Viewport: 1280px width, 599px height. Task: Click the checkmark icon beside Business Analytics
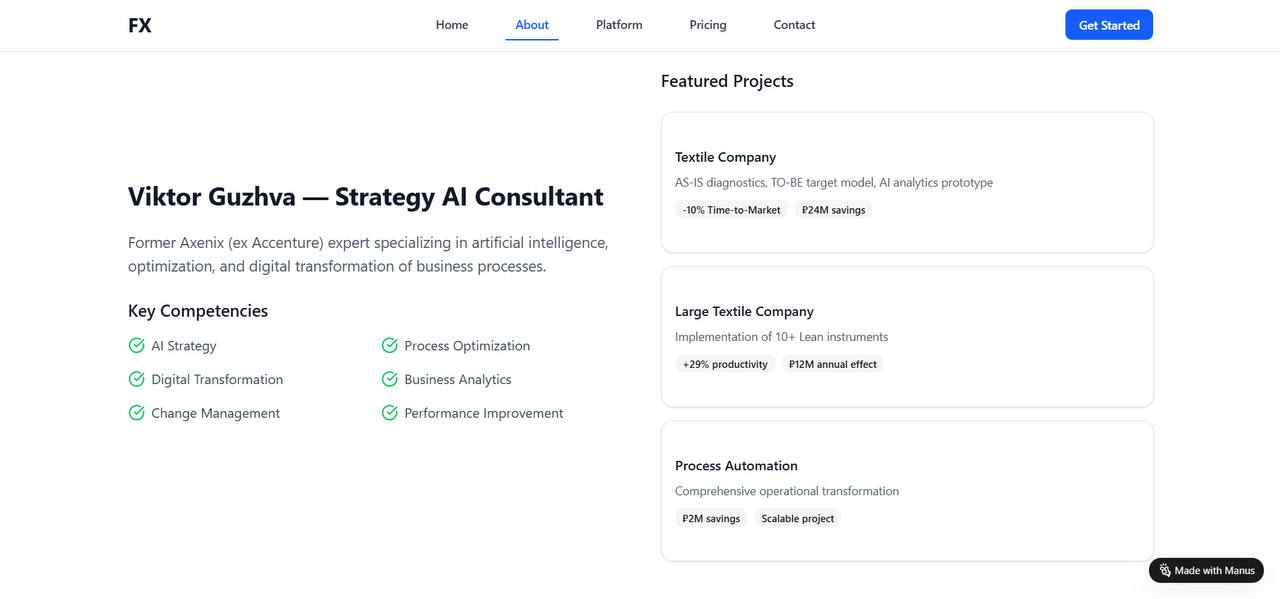tap(390, 380)
